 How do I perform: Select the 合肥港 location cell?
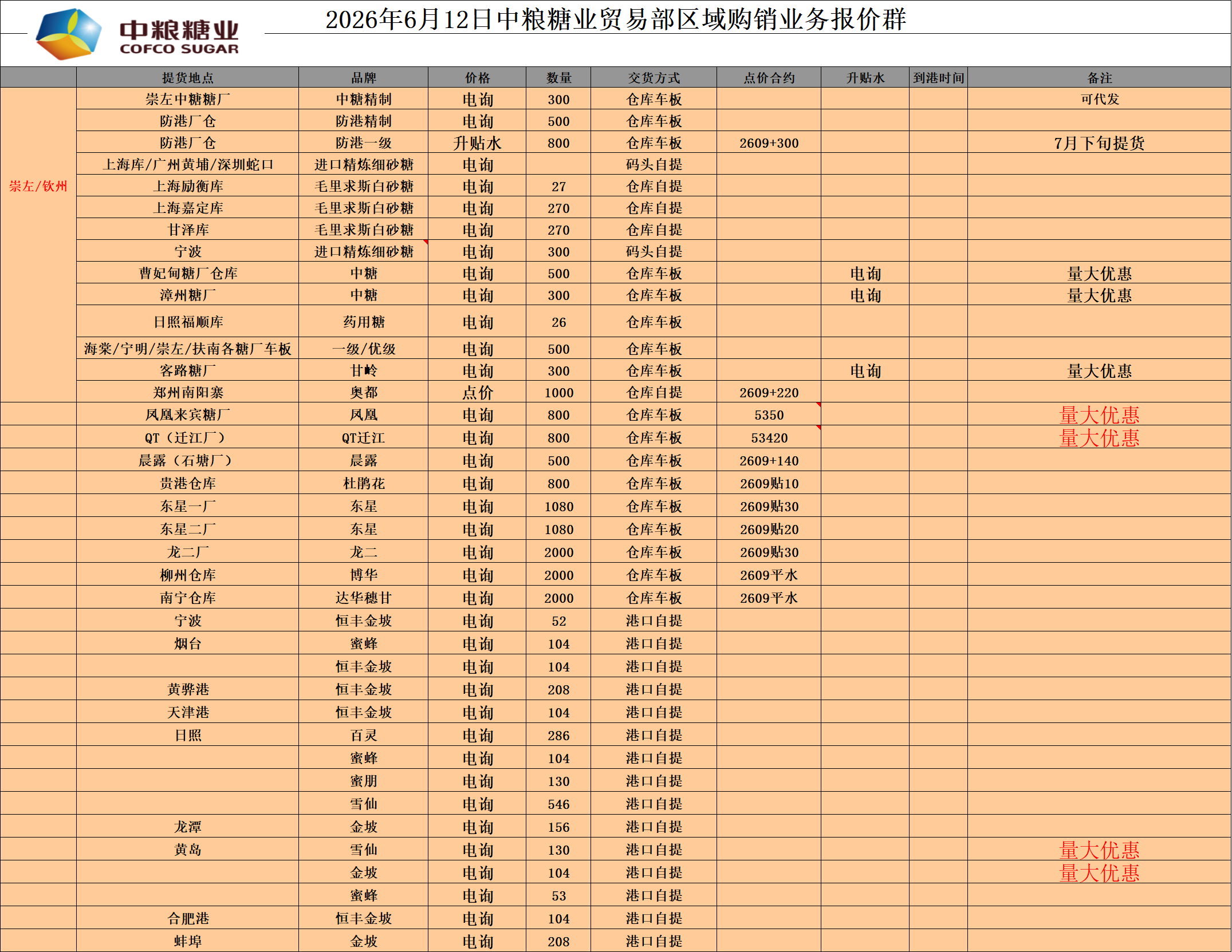pyautogui.click(x=188, y=919)
